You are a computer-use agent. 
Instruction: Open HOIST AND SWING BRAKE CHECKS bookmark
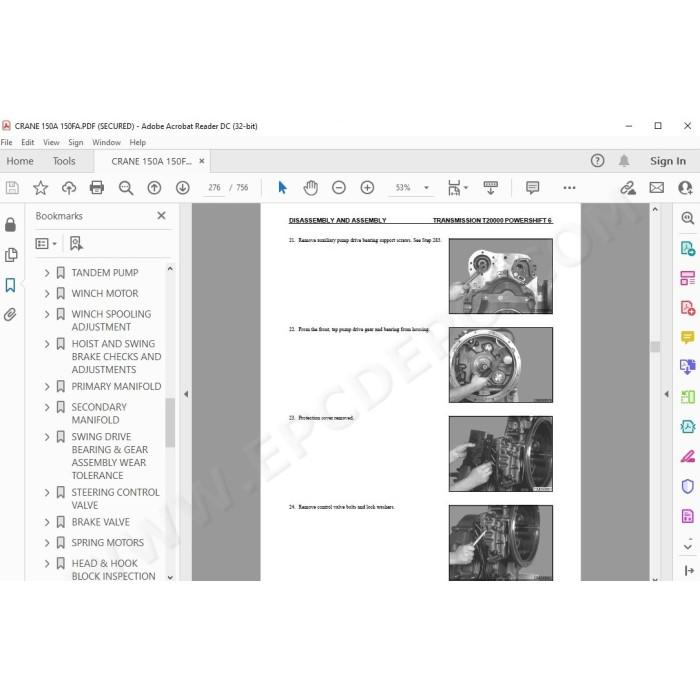(x=116, y=357)
